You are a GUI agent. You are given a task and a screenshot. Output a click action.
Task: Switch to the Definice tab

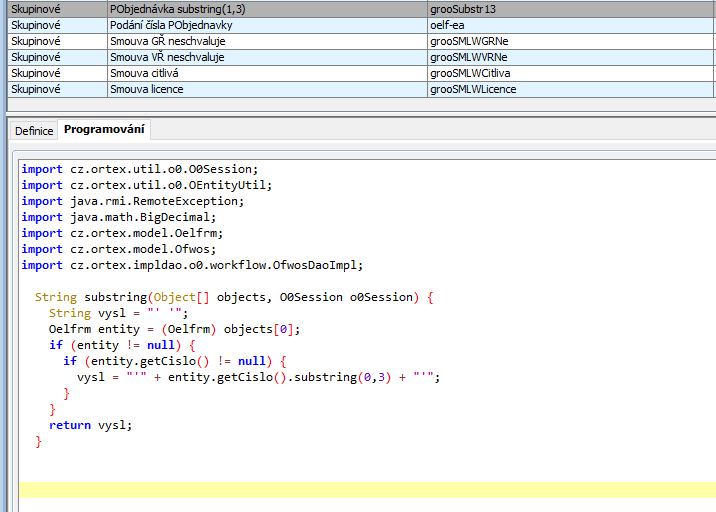(33, 131)
